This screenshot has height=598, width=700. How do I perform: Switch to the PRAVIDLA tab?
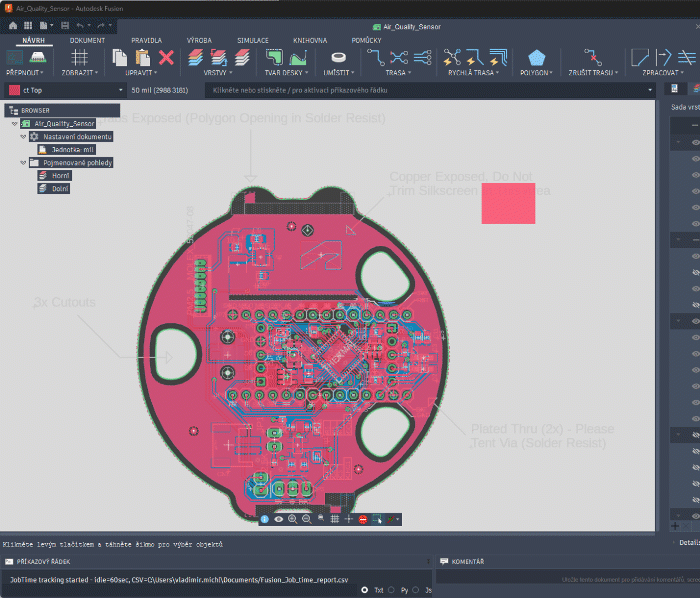tap(146, 41)
